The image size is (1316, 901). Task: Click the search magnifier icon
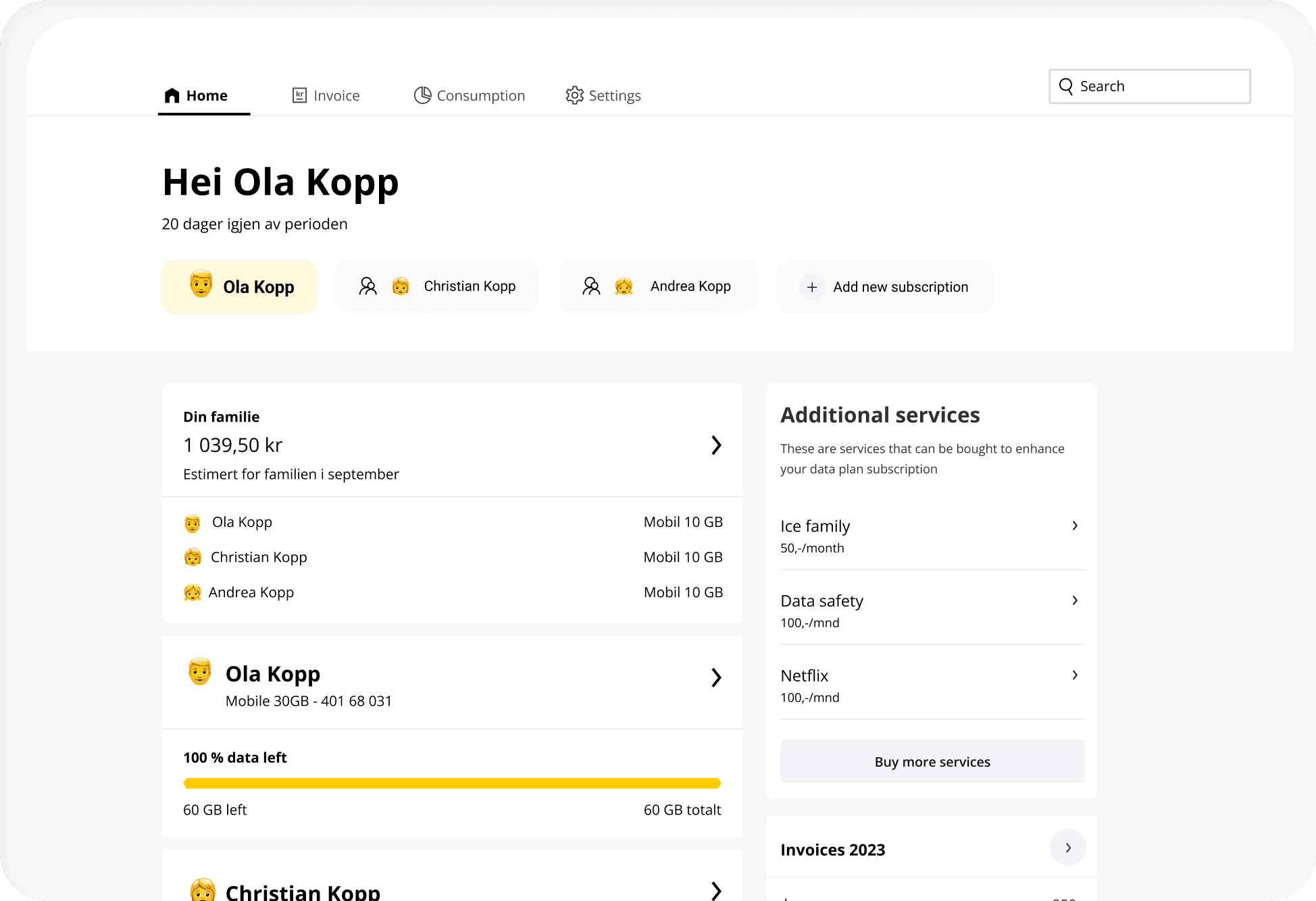point(1066,86)
